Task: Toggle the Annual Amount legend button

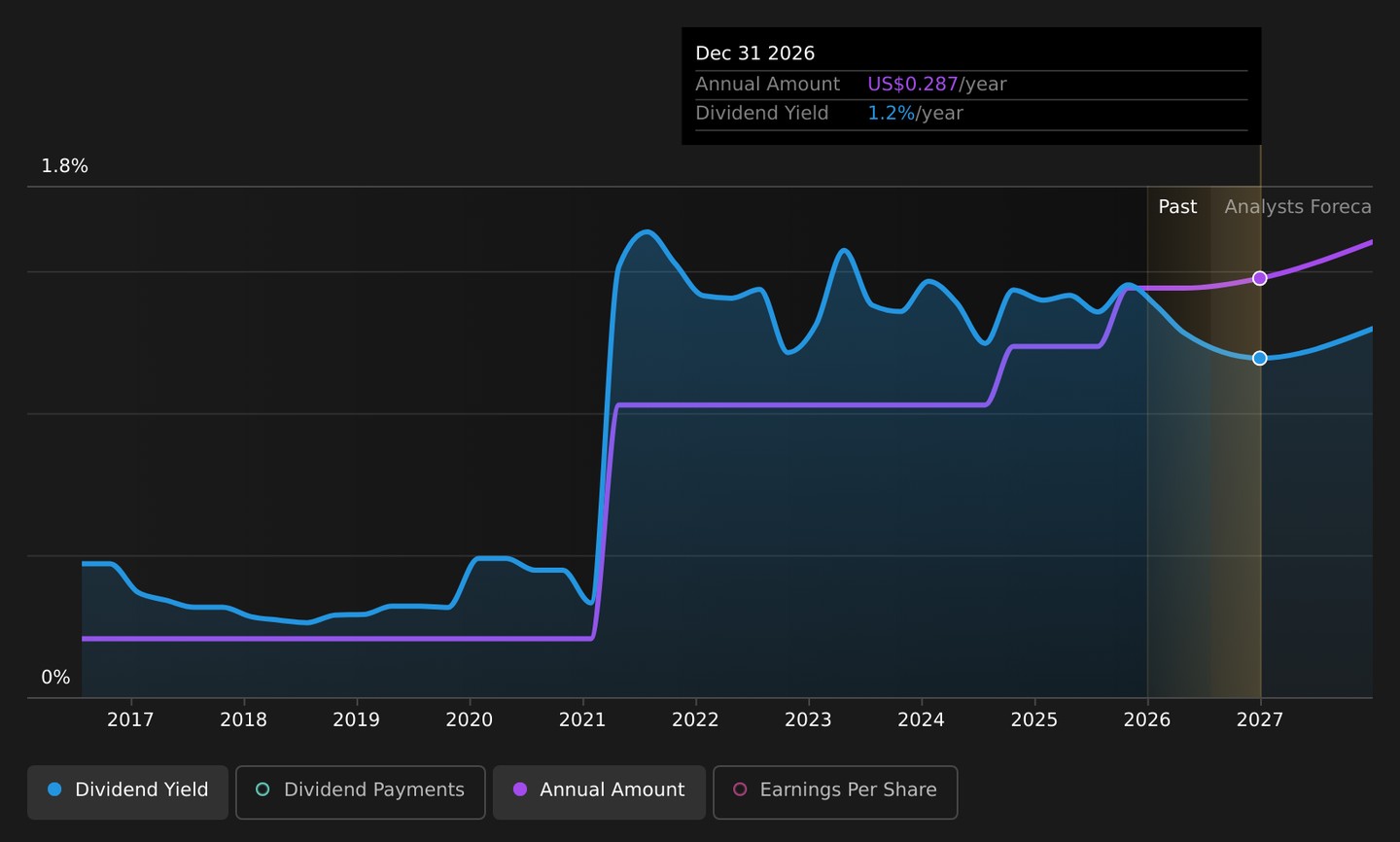Action: (599, 791)
